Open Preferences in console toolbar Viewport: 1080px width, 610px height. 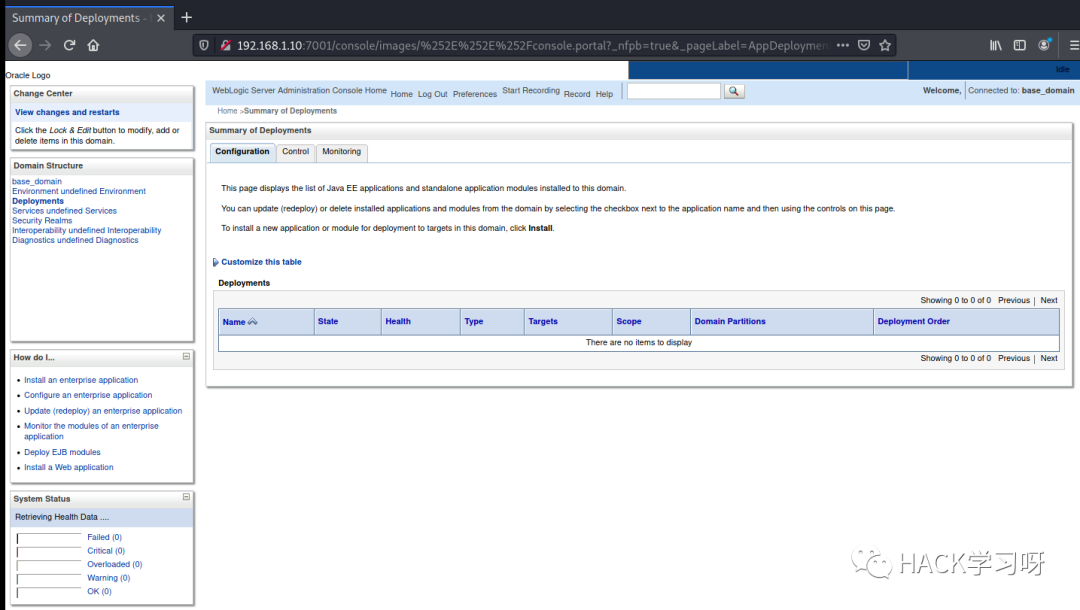point(475,94)
